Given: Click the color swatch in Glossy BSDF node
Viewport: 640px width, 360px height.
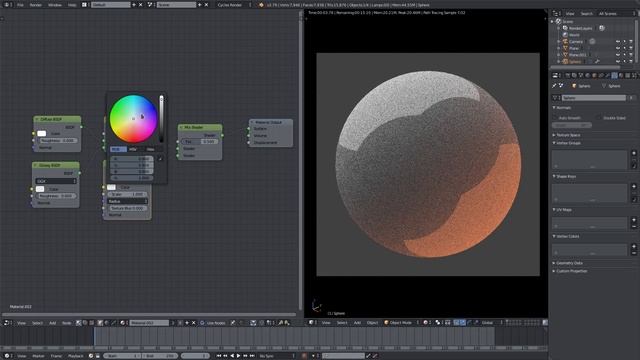Looking at the screenshot, I should tap(40, 189).
